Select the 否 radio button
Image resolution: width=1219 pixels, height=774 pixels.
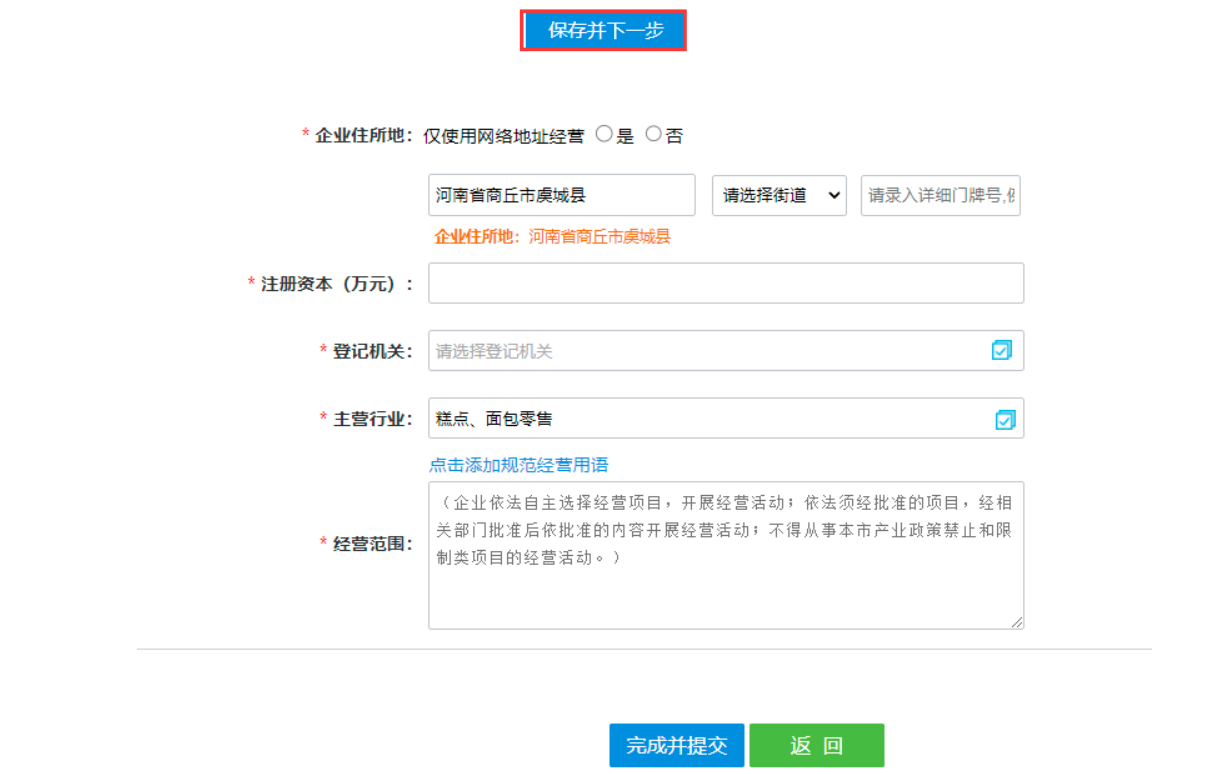point(653,131)
